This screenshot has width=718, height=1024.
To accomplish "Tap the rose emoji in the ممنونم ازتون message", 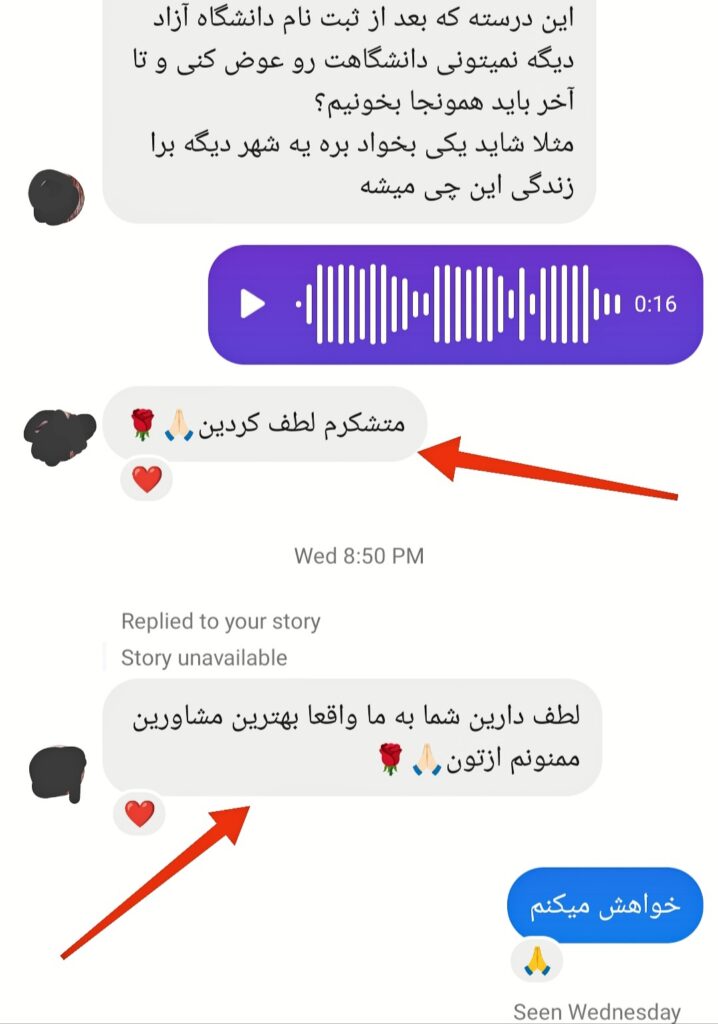I will coord(391,759).
